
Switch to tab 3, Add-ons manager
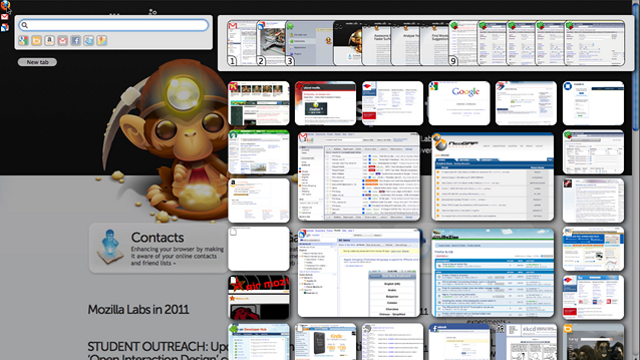[309, 43]
